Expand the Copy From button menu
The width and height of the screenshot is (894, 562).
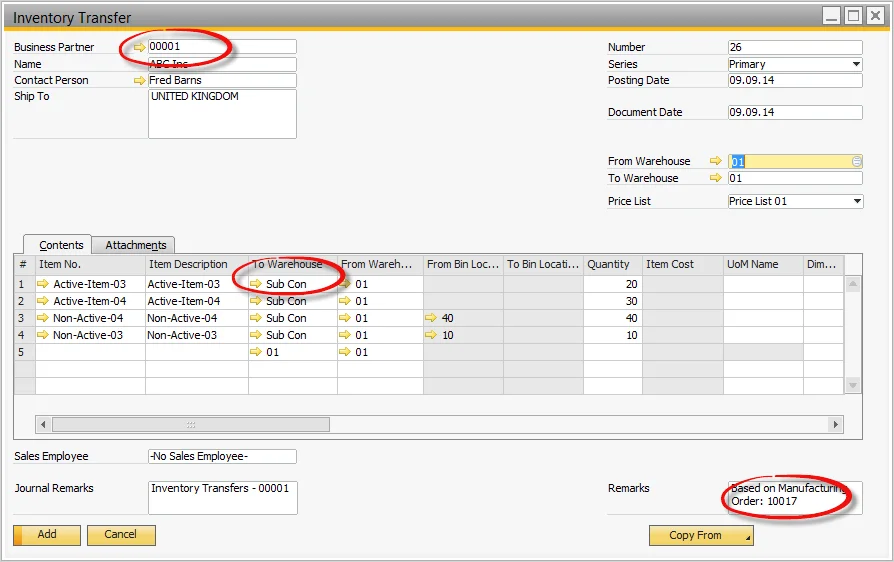point(747,538)
